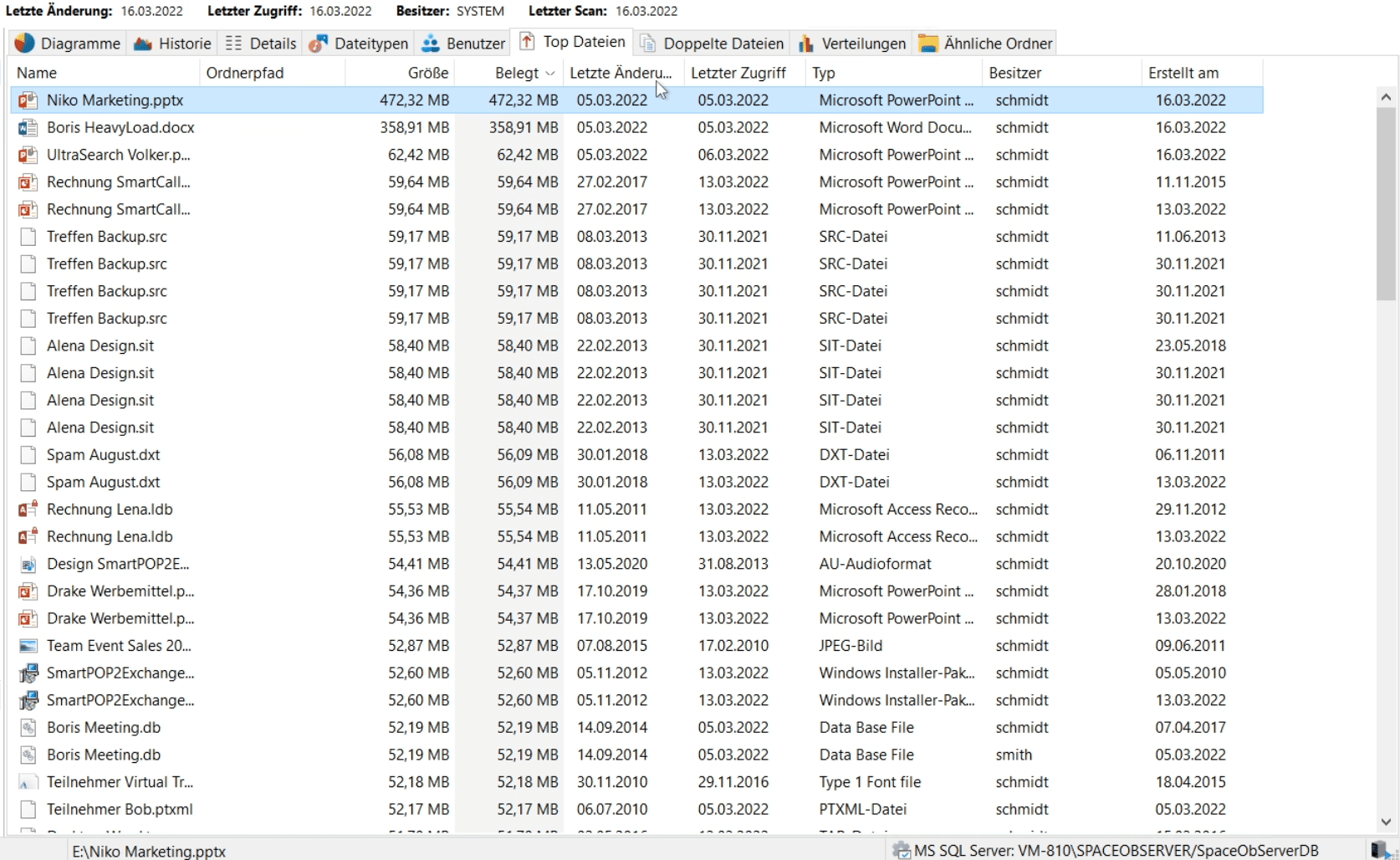Click MS SQL Server connection text in status bar
Image resolution: width=1400 pixels, height=860 pixels.
click(1116, 851)
